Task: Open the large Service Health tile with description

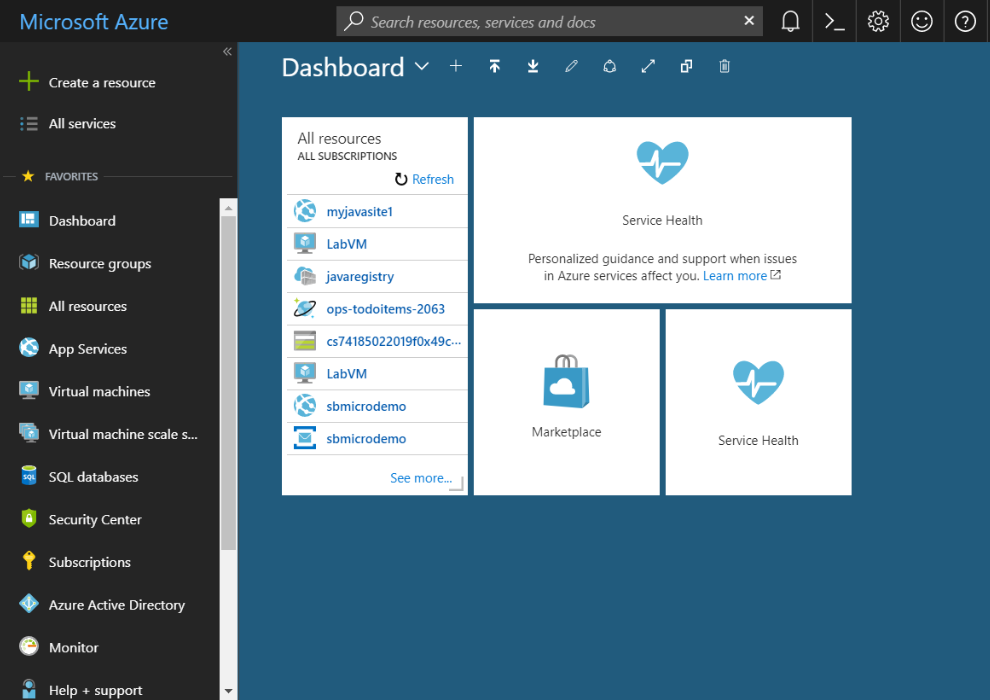Action: pos(662,210)
